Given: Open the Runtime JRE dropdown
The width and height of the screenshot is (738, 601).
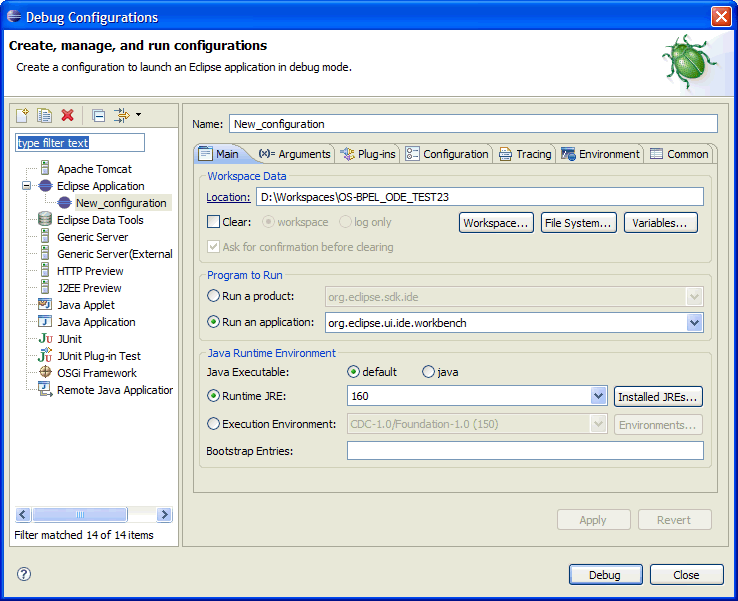Looking at the screenshot, I should tap(598, 397).
